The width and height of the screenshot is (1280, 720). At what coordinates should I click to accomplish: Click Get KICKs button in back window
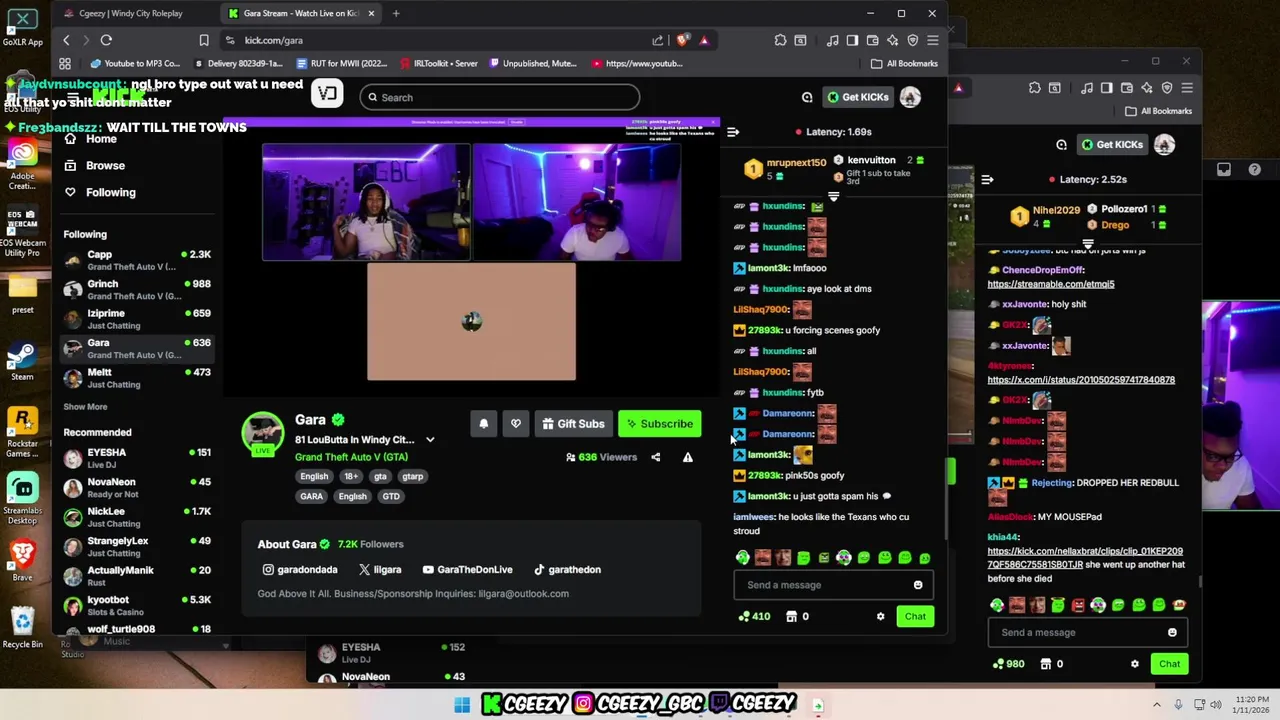click(x=1112, y=145)
